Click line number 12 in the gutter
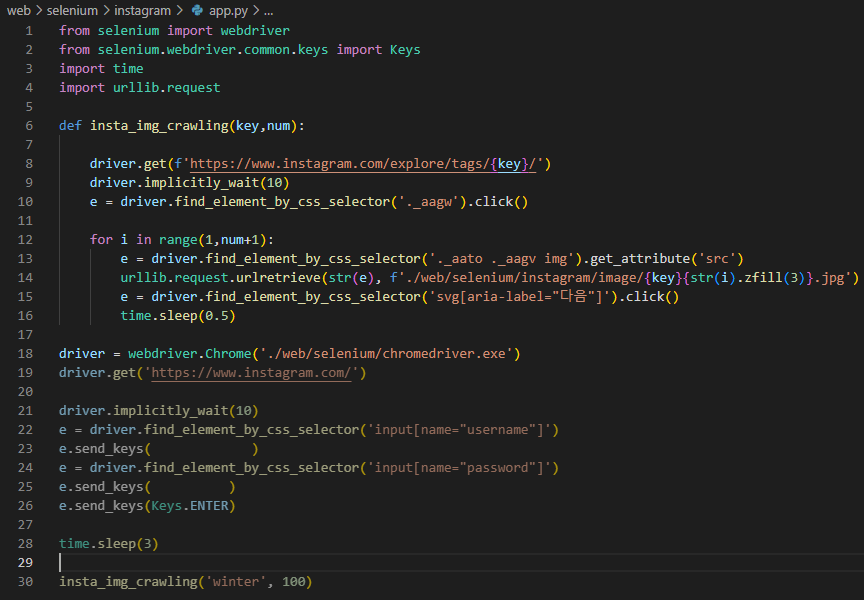 [x=25, y=240]
